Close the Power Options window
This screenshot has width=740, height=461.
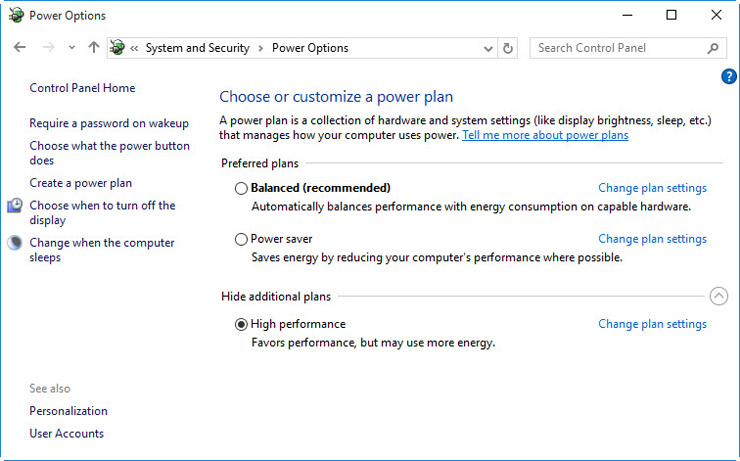716,15
